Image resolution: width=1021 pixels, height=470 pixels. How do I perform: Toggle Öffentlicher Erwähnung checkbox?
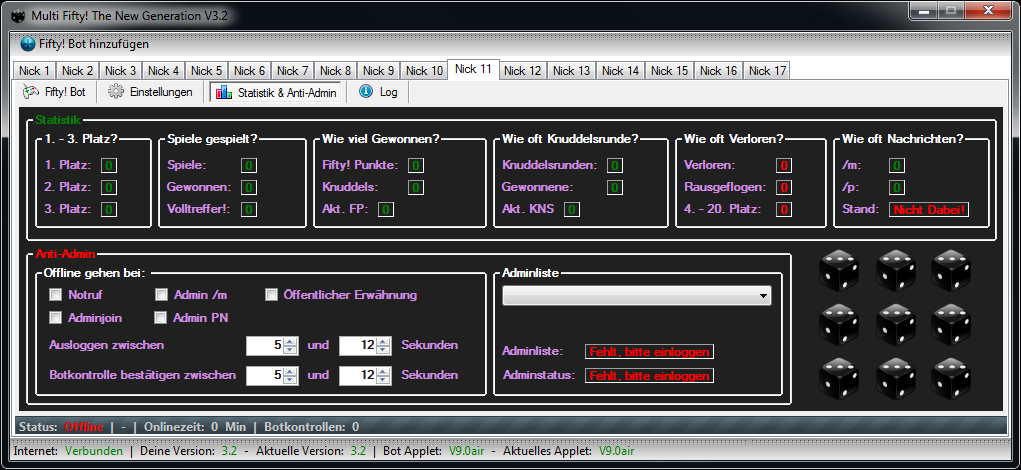272,295
